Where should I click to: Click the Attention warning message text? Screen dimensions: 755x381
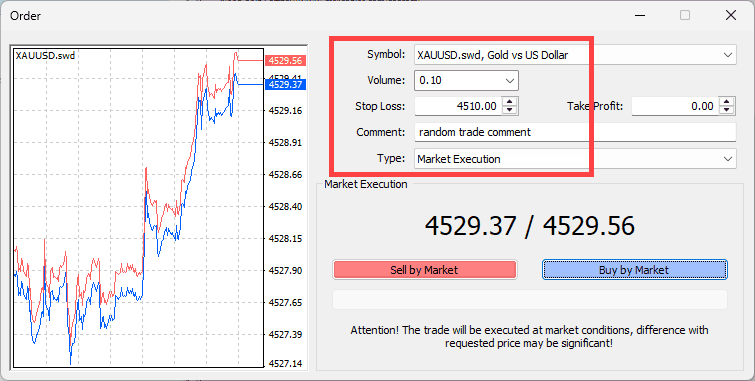click(x=529, y=337)
